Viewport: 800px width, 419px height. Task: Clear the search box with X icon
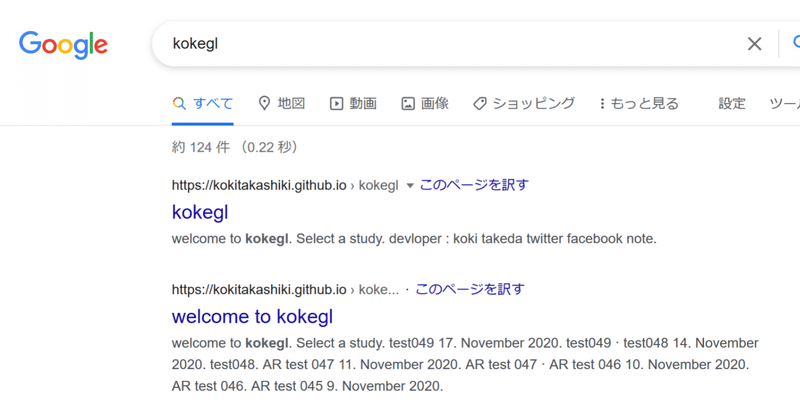point(754,44)
